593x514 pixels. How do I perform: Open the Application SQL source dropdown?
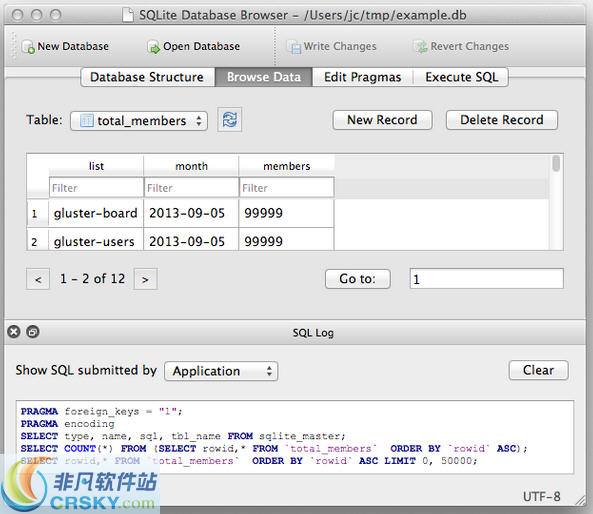[x=221, y=371]
